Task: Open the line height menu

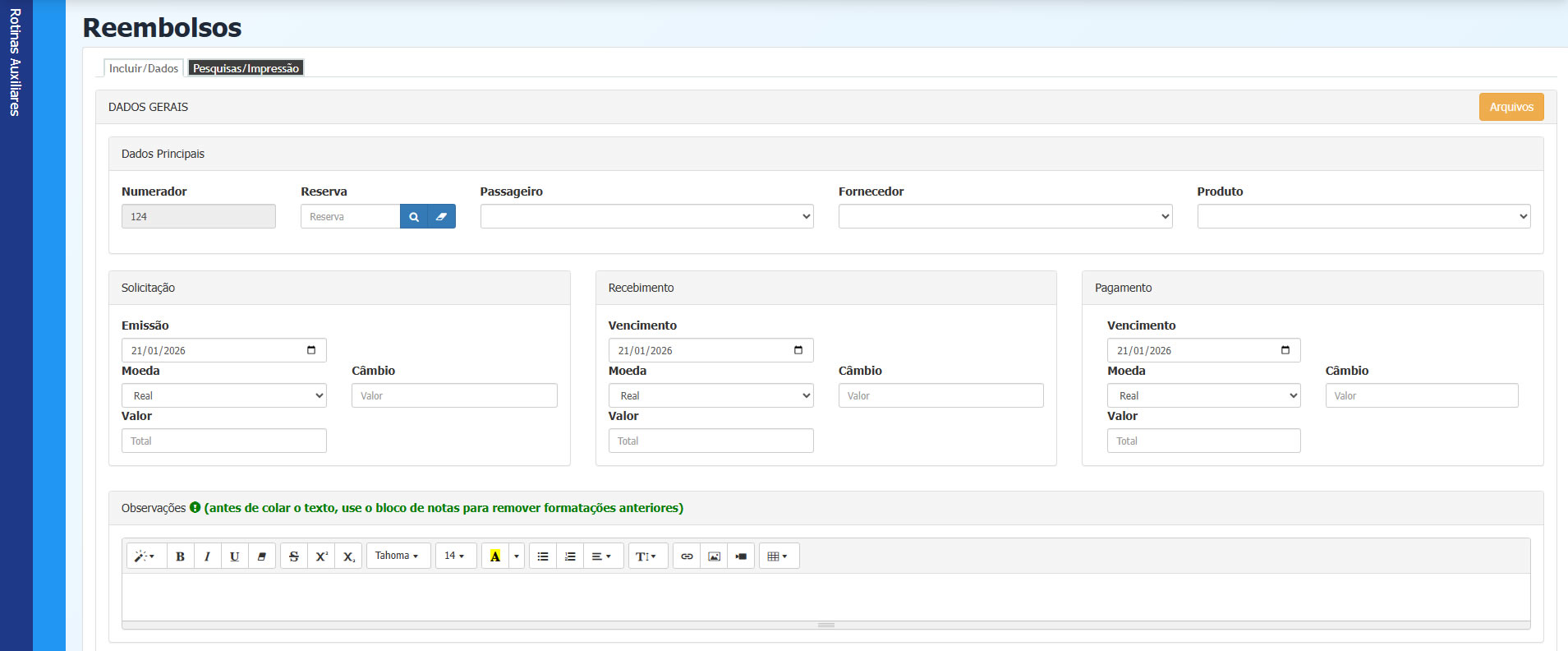Action: (x=648, y=556)
